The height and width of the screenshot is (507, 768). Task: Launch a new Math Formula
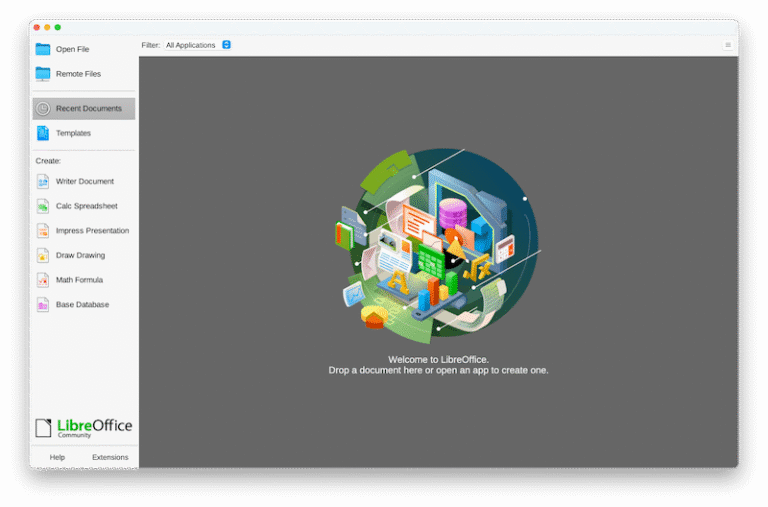point(79,280)
